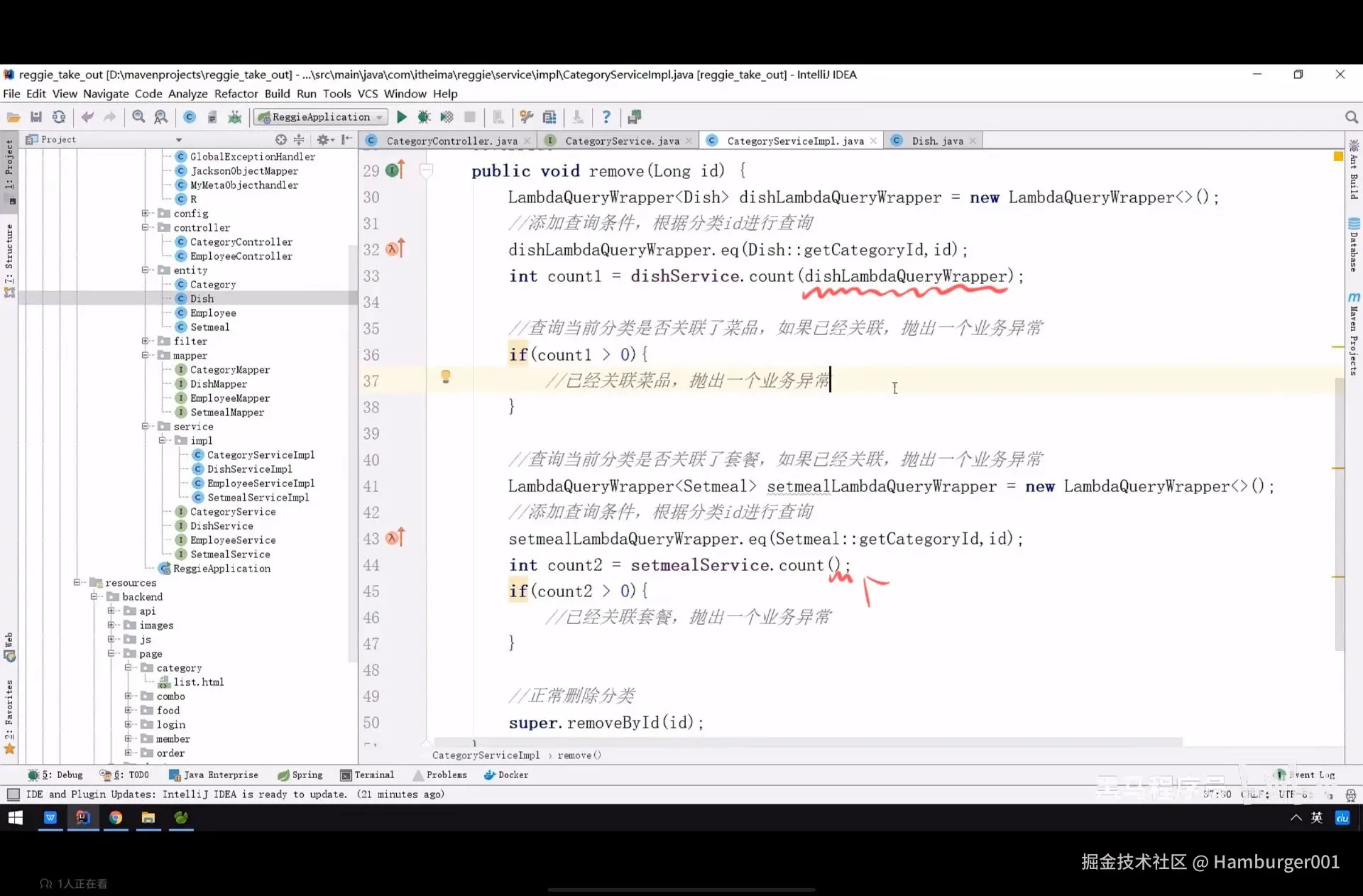The width and height of the screenshot is (1363, 896).
Task: Click the intention lightbulb on line 37
Action: point(446,377)
